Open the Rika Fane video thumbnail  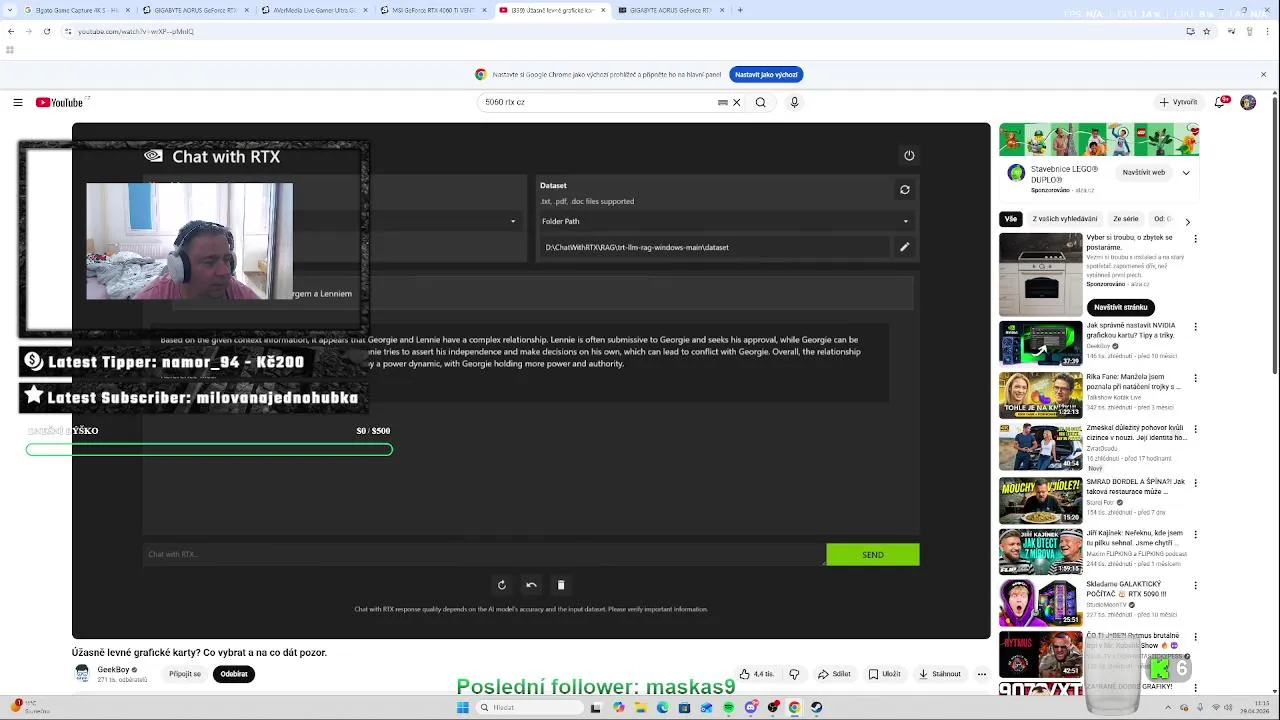click(1040, 395)
